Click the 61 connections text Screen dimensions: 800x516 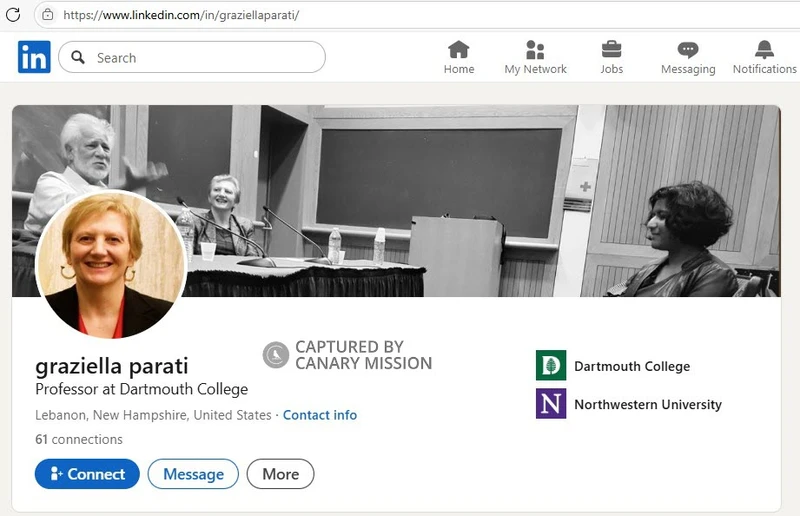tap(79, 439)
